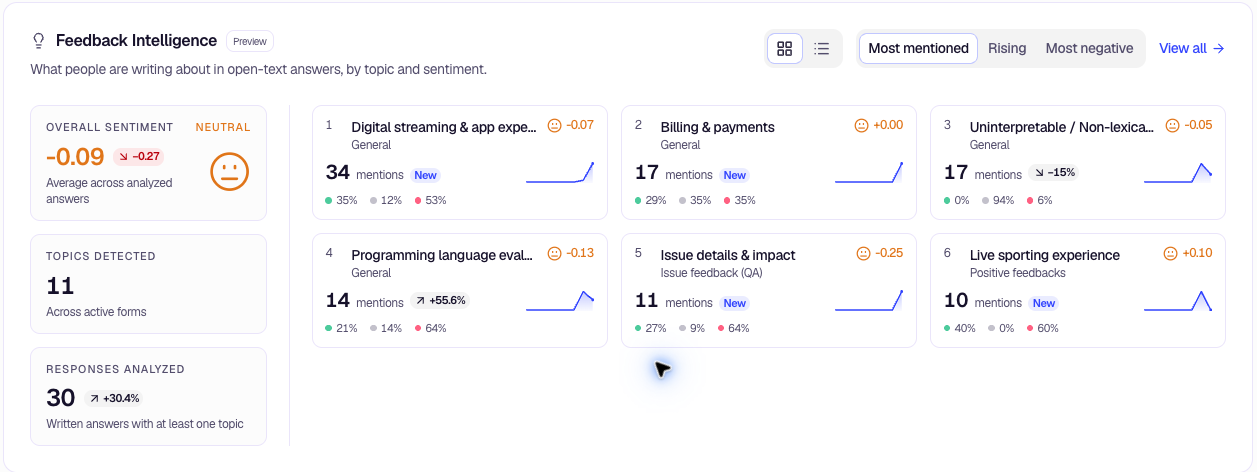
Task: Open the View all link
Action: 1191,48
